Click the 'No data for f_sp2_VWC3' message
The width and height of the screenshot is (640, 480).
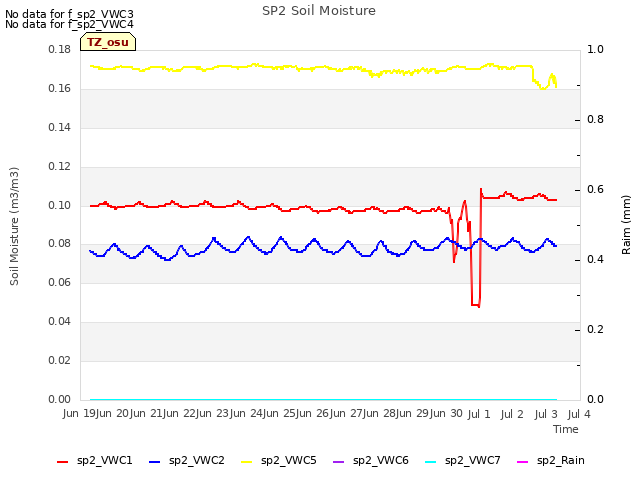69,14
